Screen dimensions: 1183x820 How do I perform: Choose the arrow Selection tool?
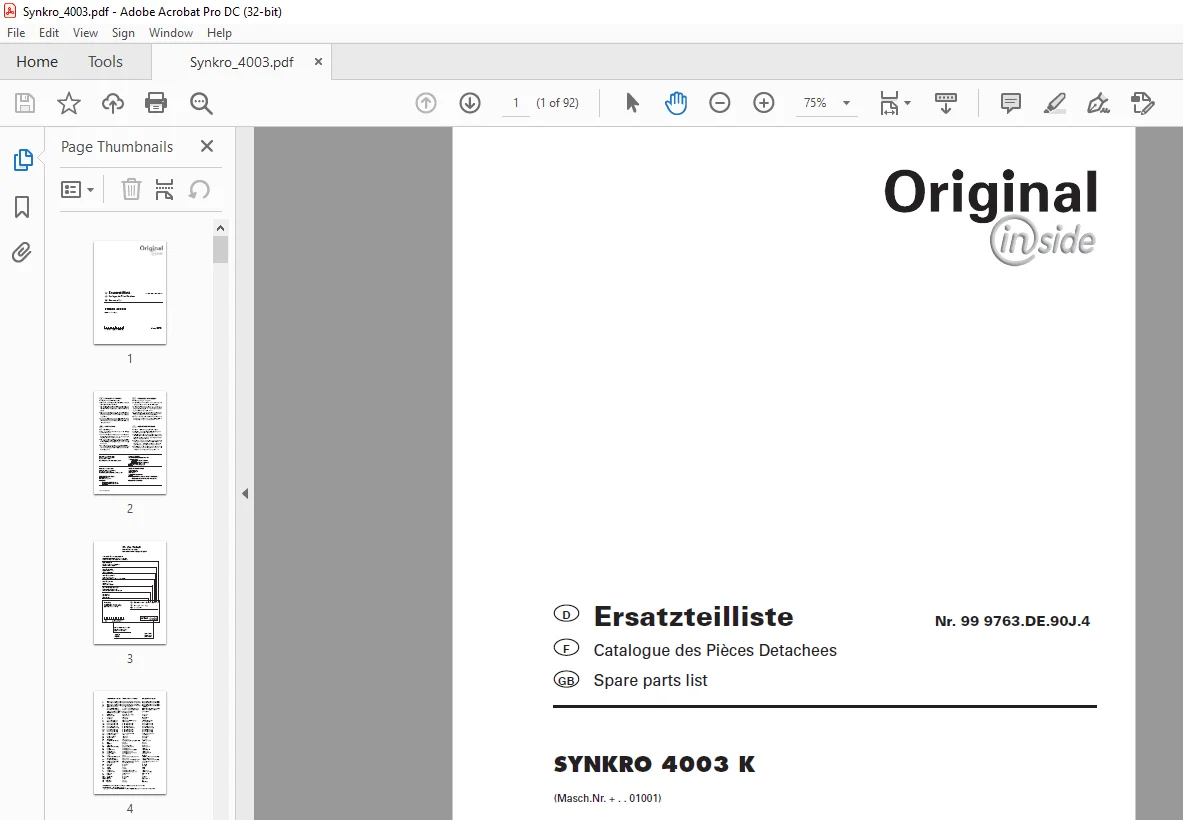pos(632,103)
